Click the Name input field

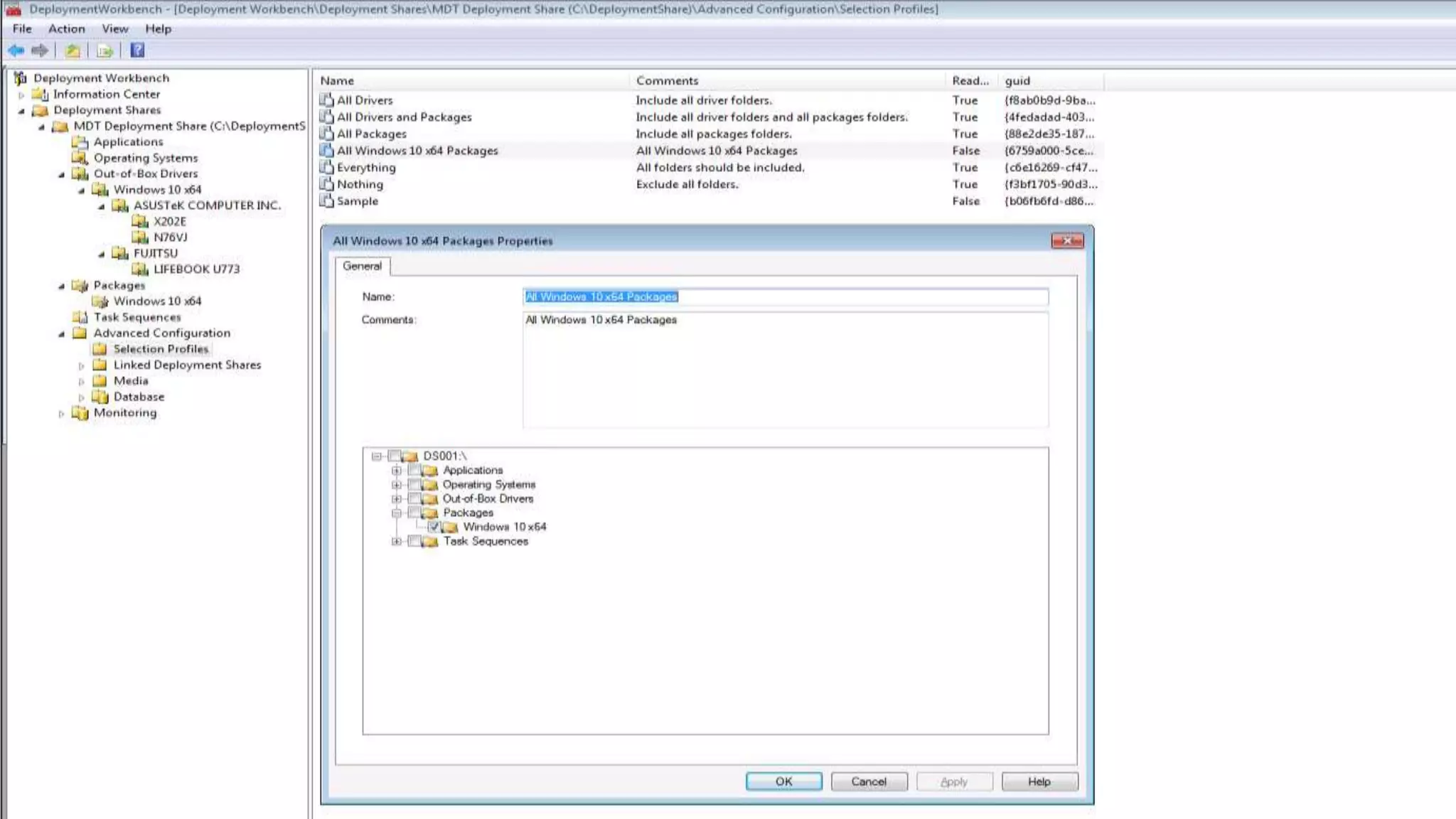pyautogui.click(x=786, y=297)
